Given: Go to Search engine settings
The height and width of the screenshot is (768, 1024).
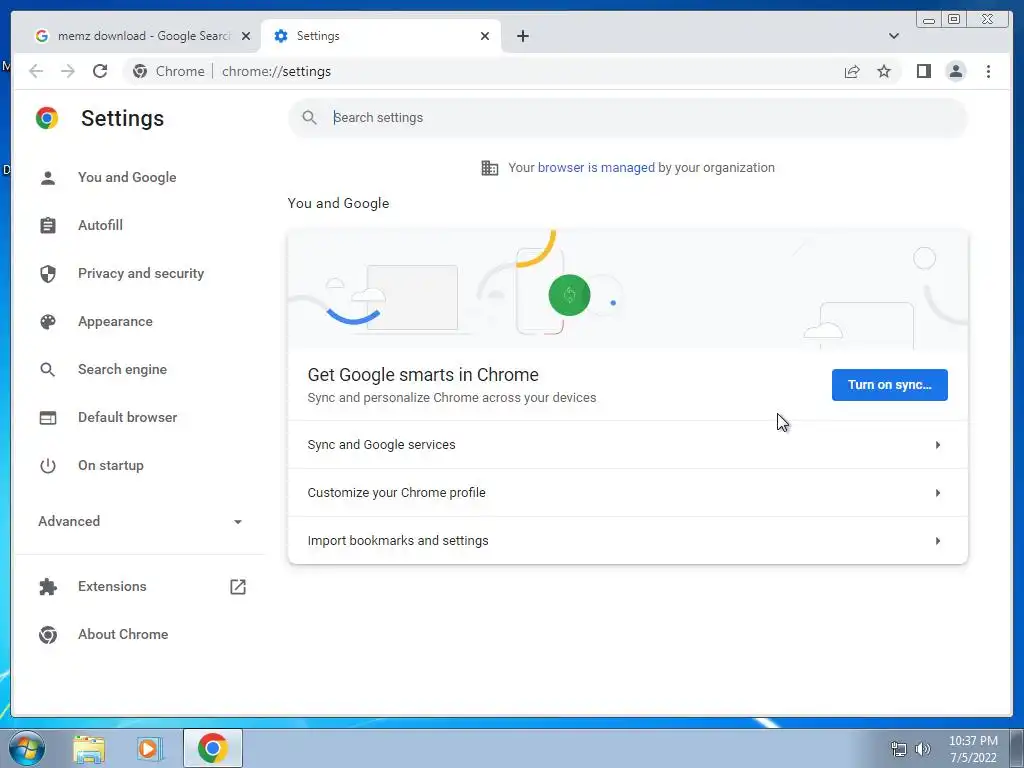Looking at the screenshot, I should point(122,370).
